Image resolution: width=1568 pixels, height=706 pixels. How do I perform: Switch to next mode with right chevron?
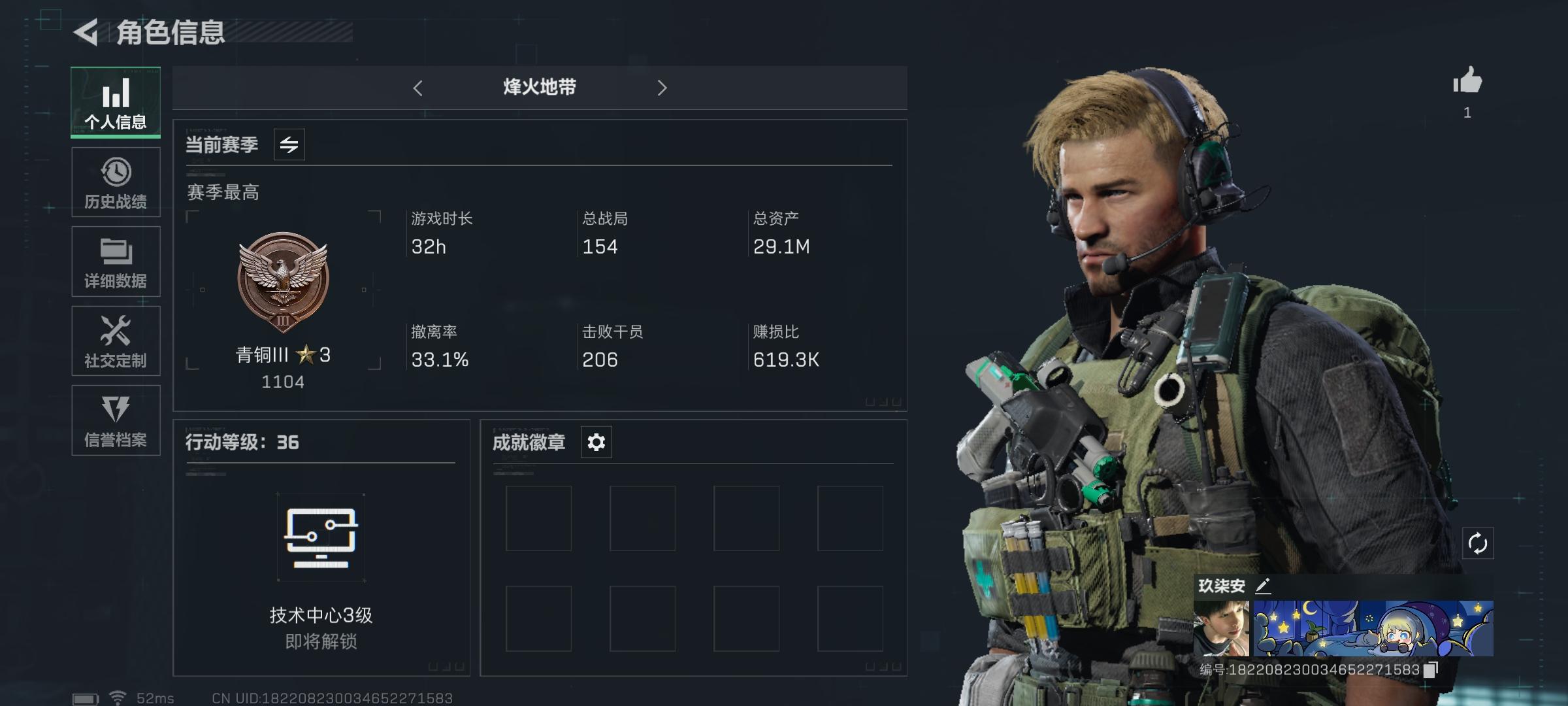tap(662, 88)
